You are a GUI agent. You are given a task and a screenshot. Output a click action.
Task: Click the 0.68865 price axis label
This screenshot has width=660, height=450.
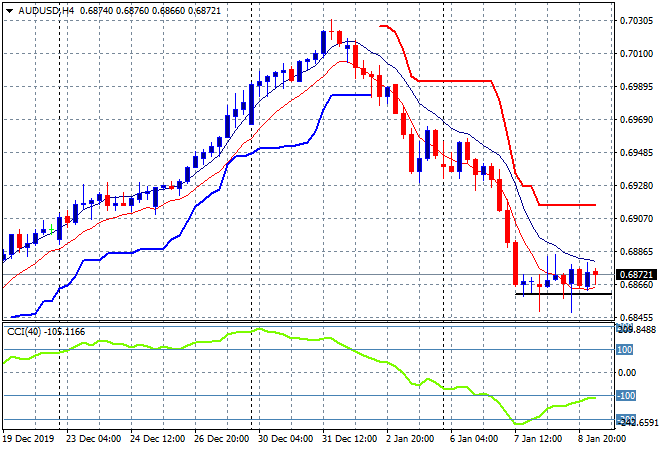pos(637,252)
